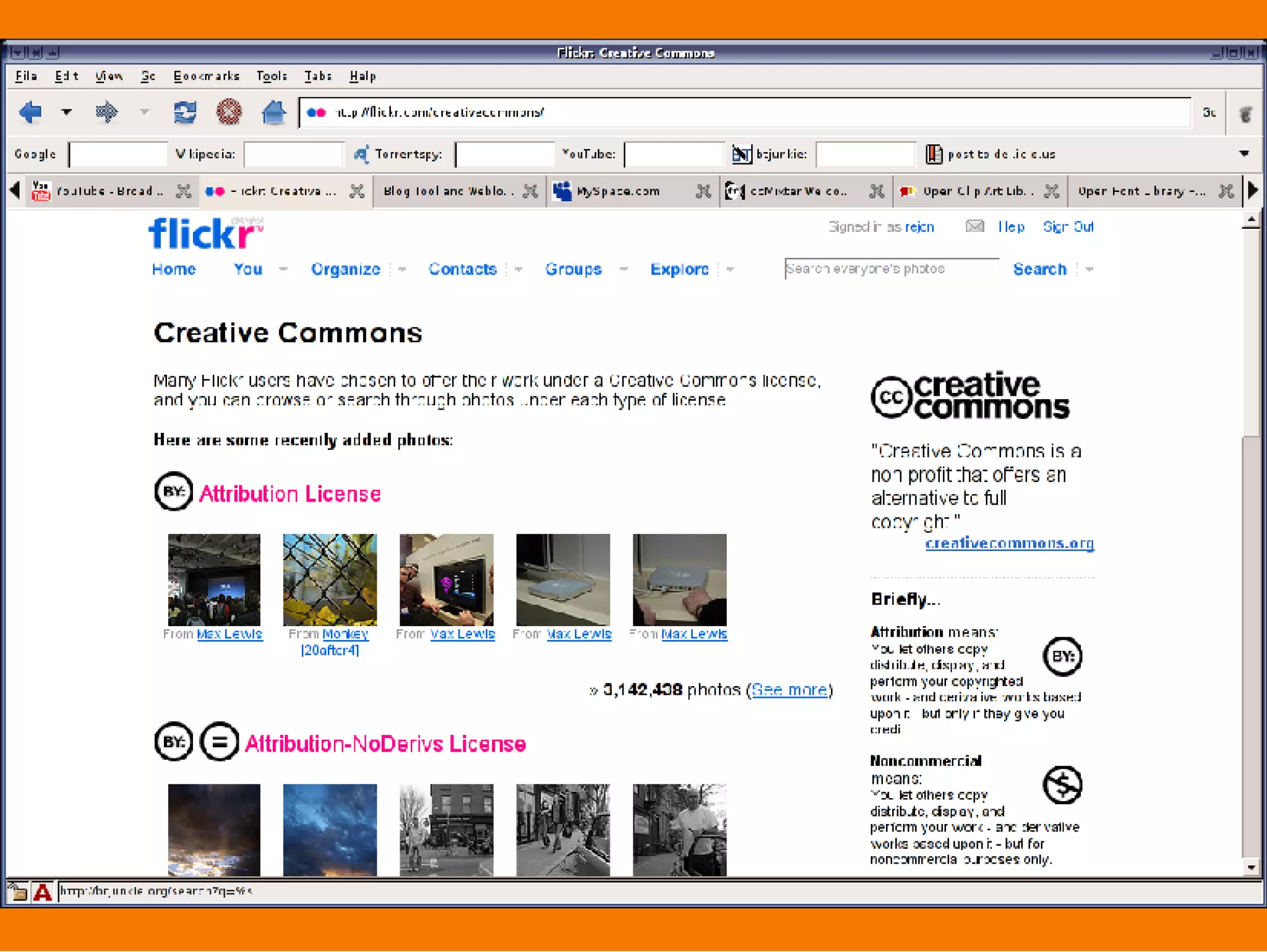
Task: Open the Flickr mail envelope icon
Action: (x=974, y=226)
